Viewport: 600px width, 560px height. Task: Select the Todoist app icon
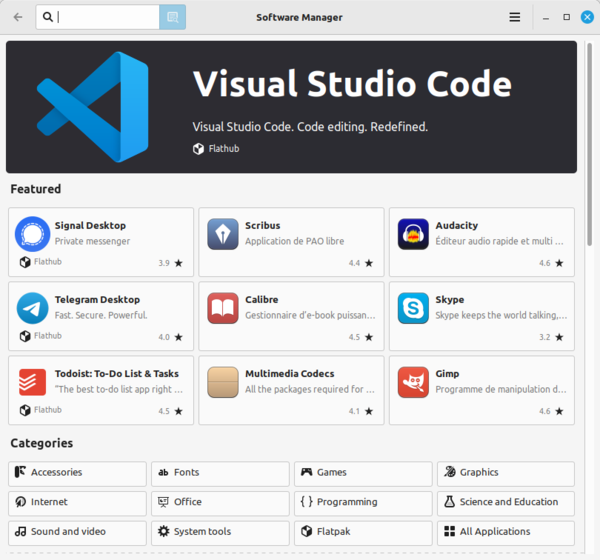click(33, 382)
